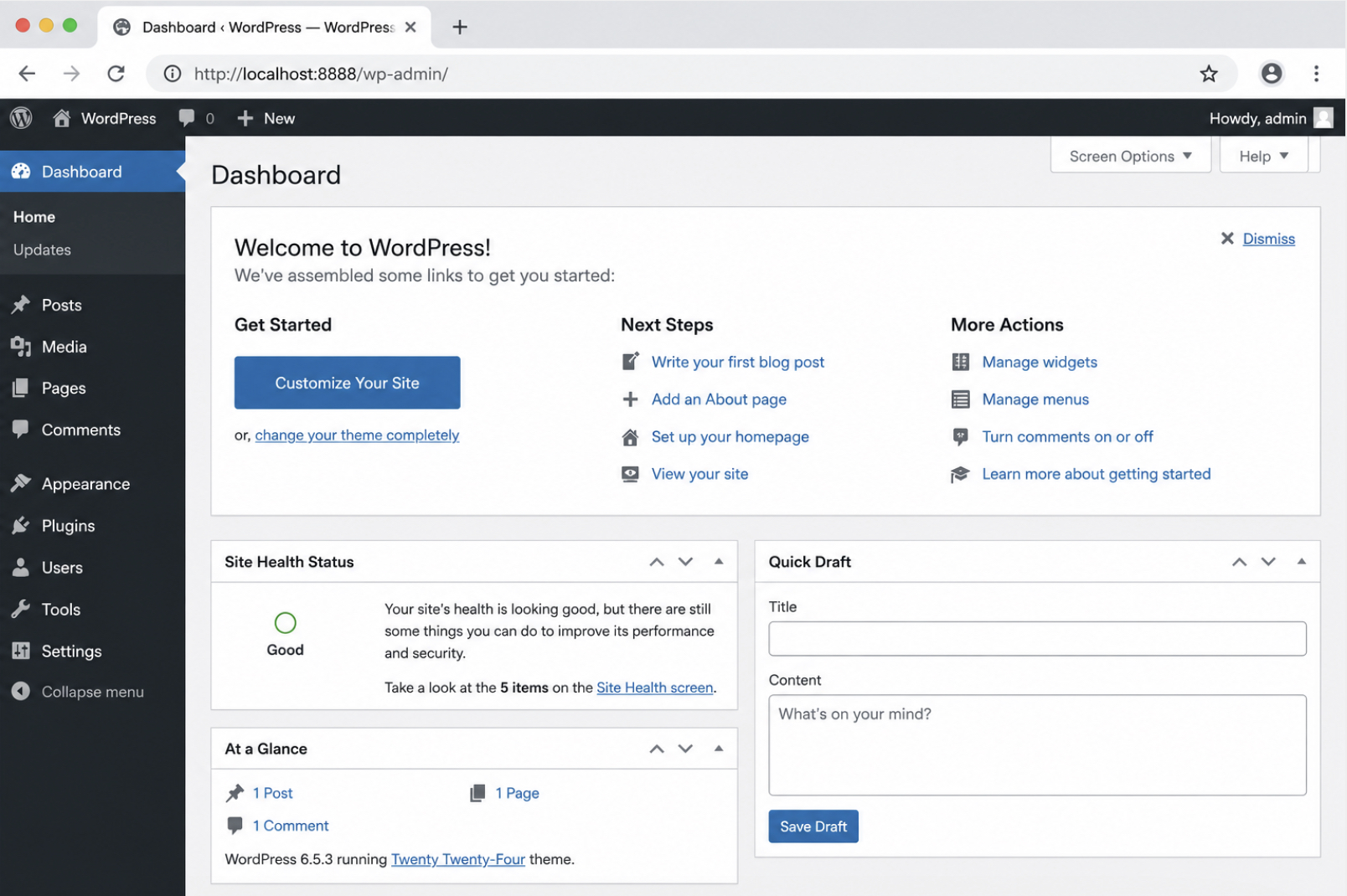Click the admin avatar next to Howdy
The width and height of the screenshot is (1347, 896).
1324,118
